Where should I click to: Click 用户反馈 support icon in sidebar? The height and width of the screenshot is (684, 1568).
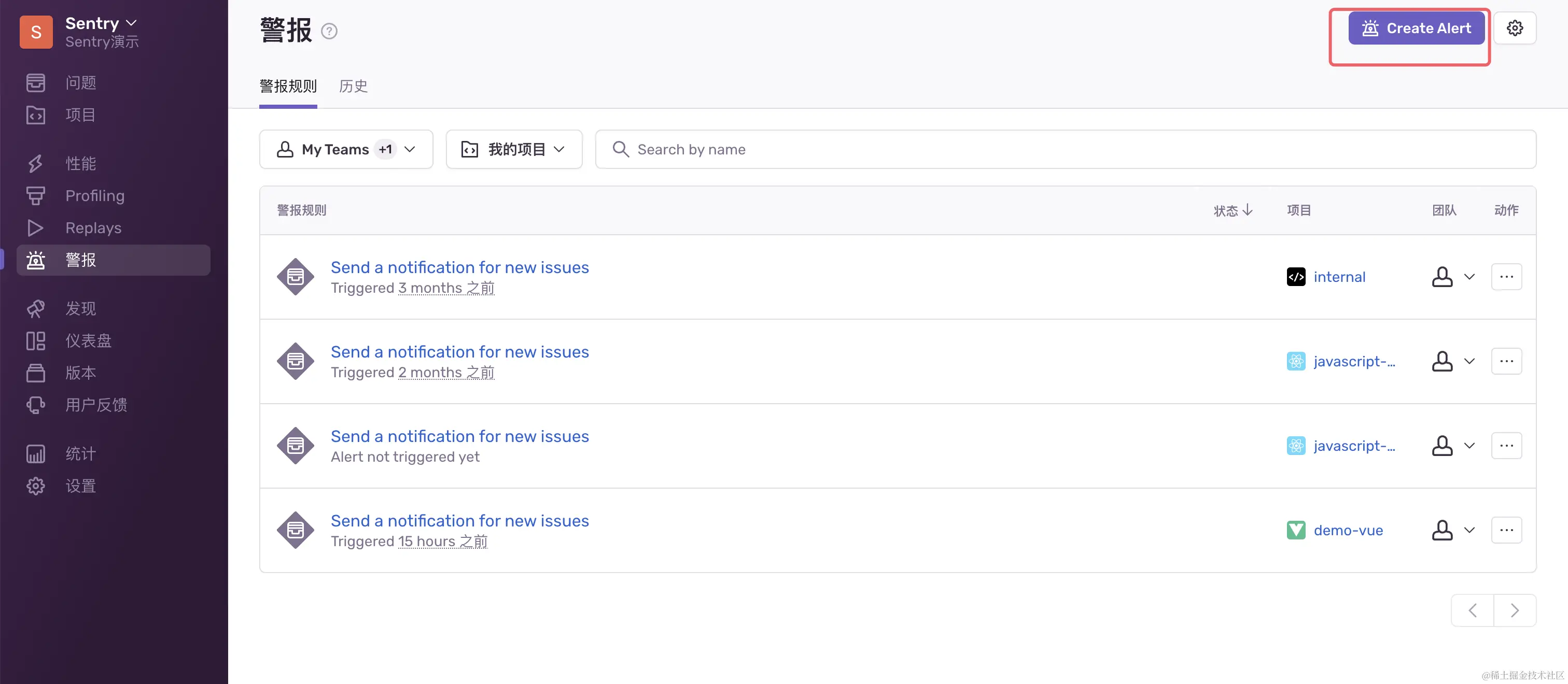pyautogui.click(x=35, y=405)
